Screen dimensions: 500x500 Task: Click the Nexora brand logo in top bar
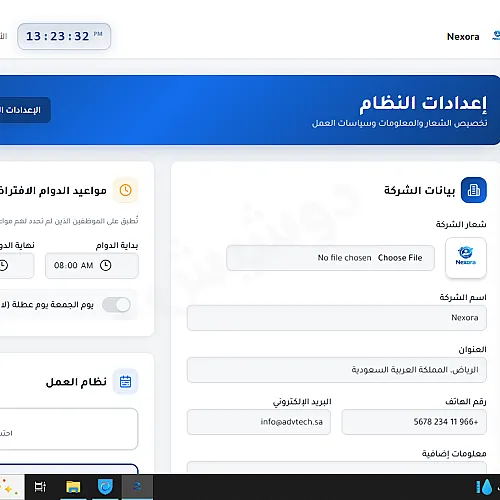[496, 36]
